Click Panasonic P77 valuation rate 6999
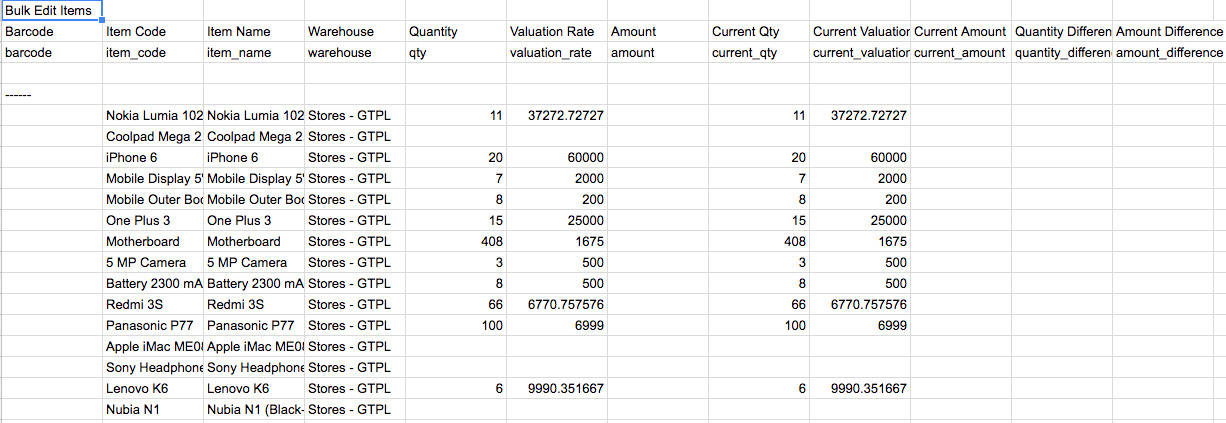The height and width of the screenshot is (423, 1226). tap(556, 326)
